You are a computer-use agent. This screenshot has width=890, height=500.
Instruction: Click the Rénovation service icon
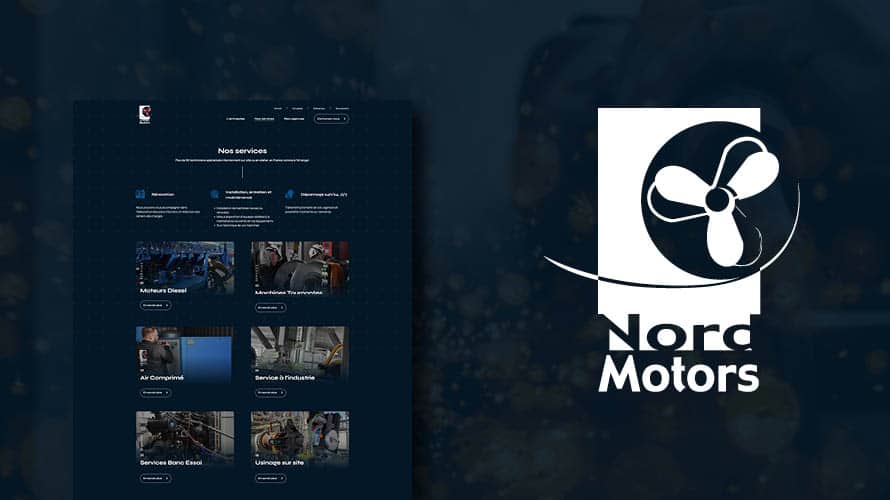point(140,194)
